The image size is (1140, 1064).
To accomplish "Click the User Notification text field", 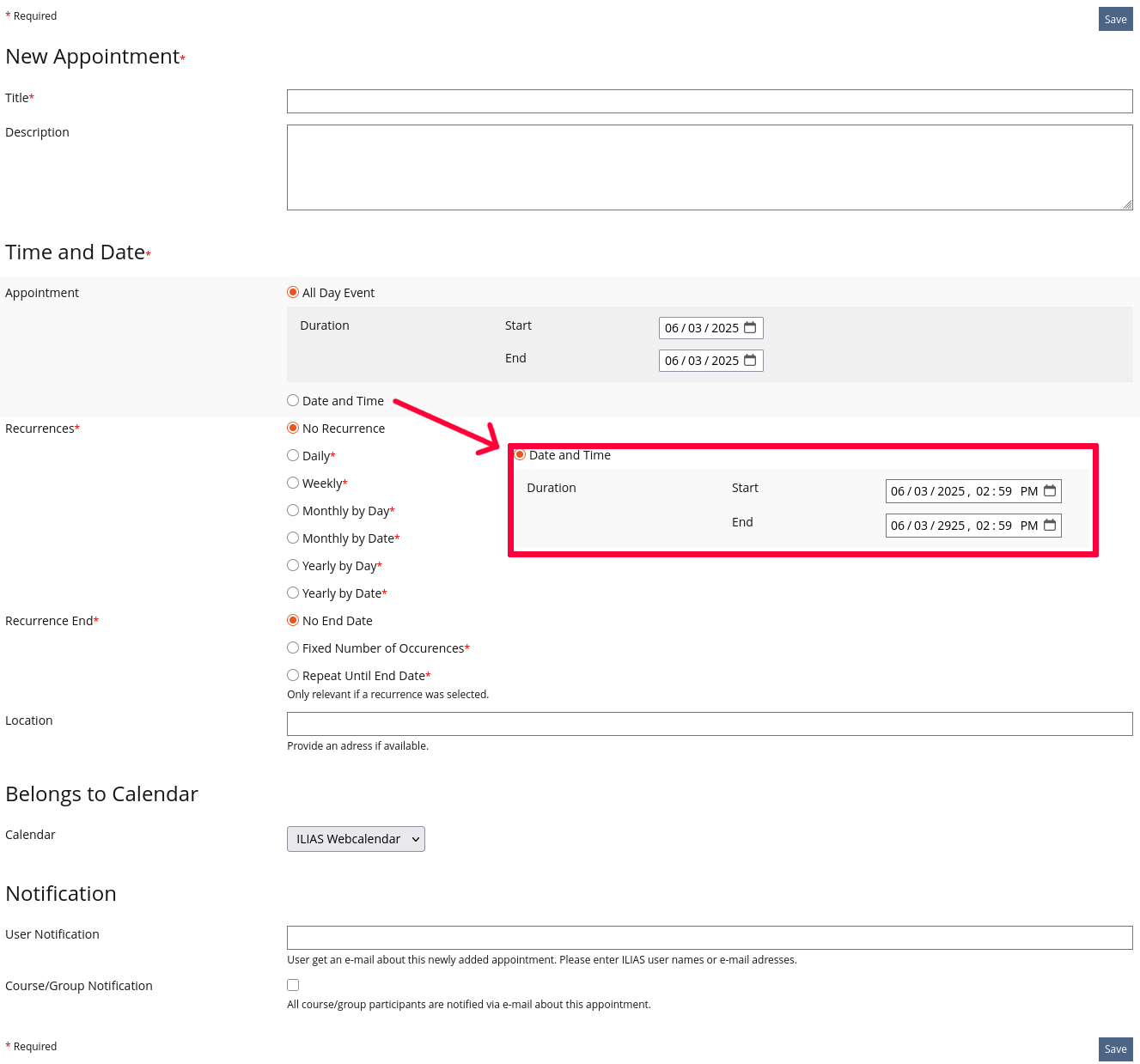I will 709,938.
